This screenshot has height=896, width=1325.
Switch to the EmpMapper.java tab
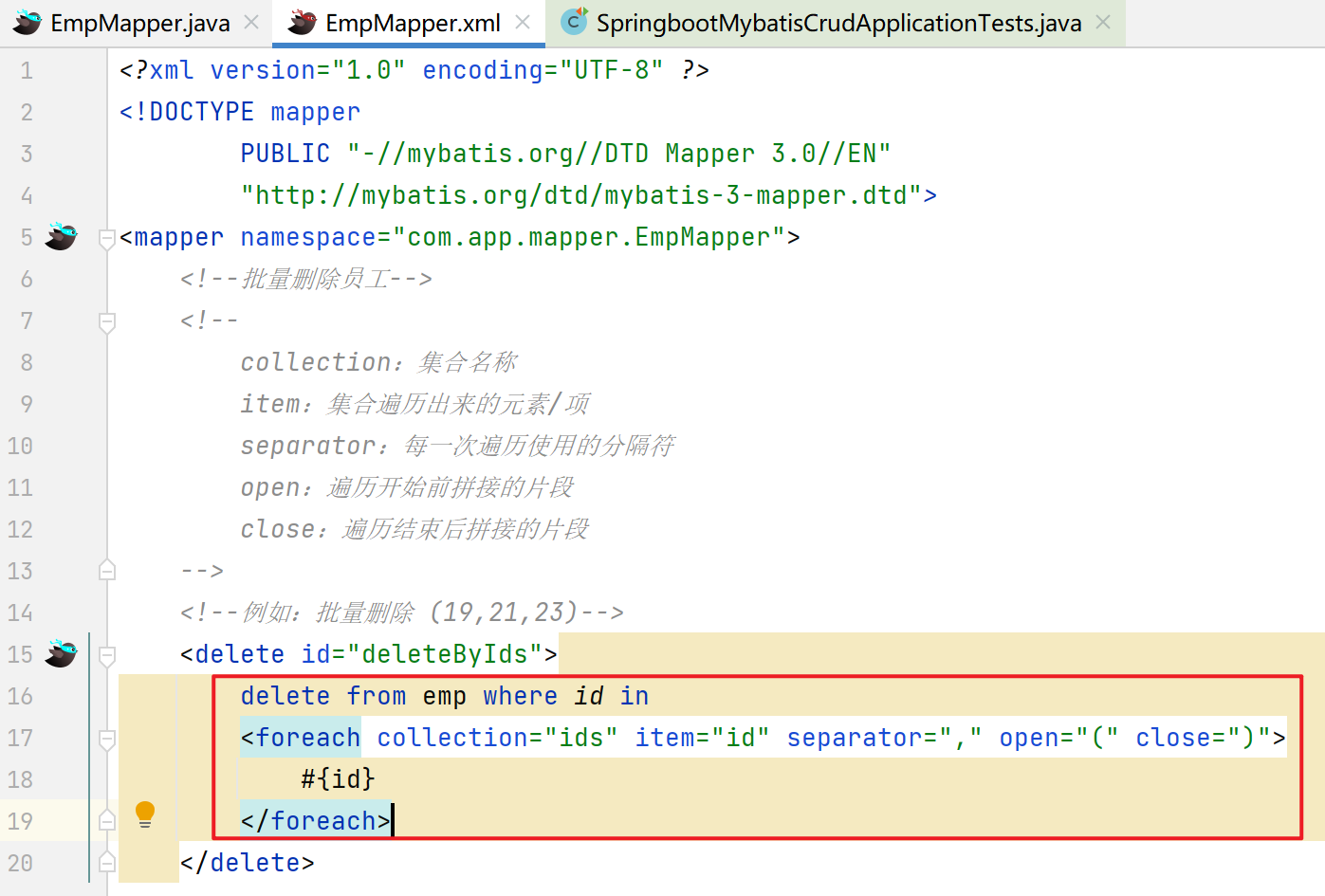pyautogui.click(x=139, y=23)
